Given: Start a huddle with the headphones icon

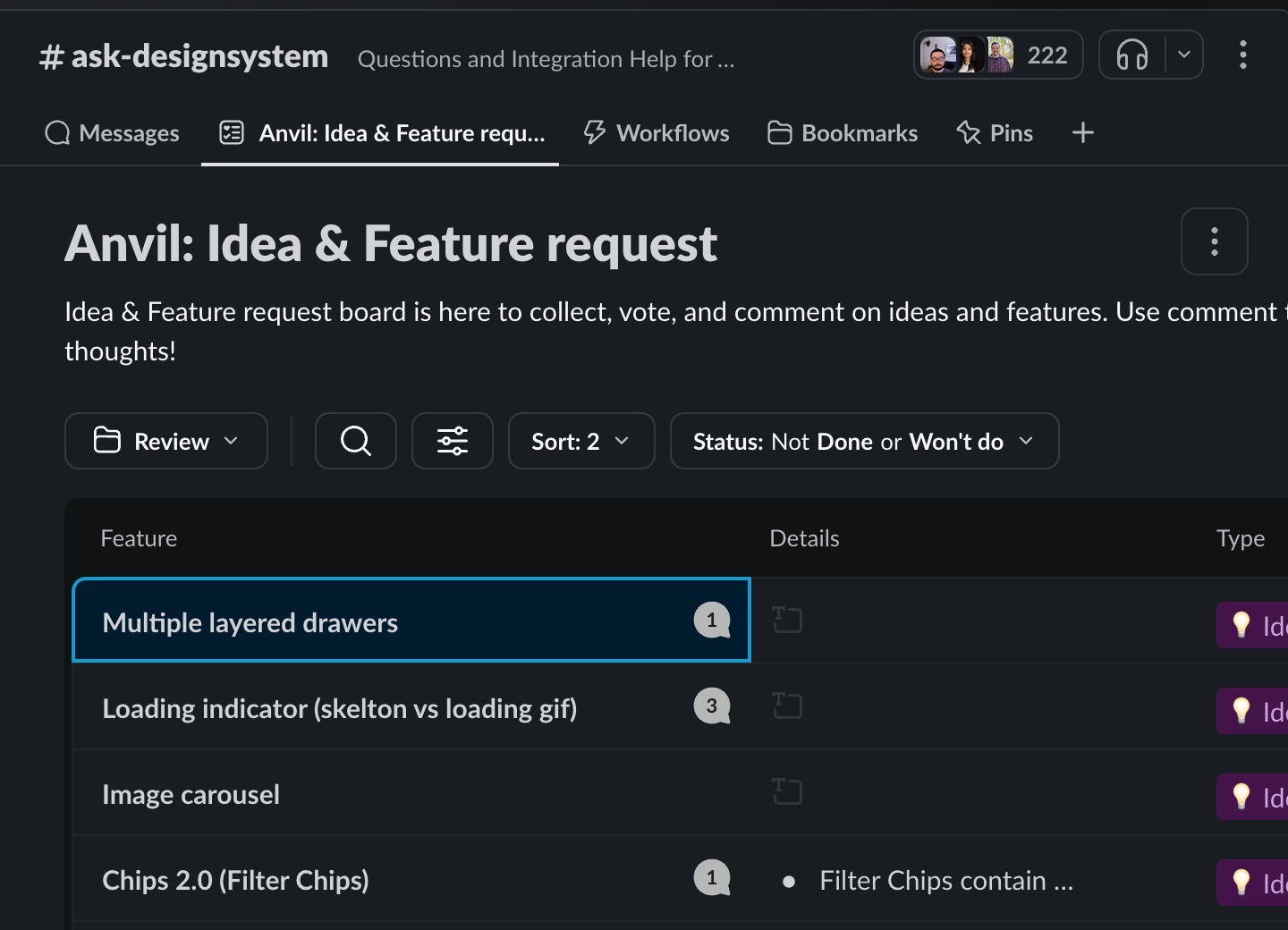Looking at the screenshot, I should point(1131,55).
